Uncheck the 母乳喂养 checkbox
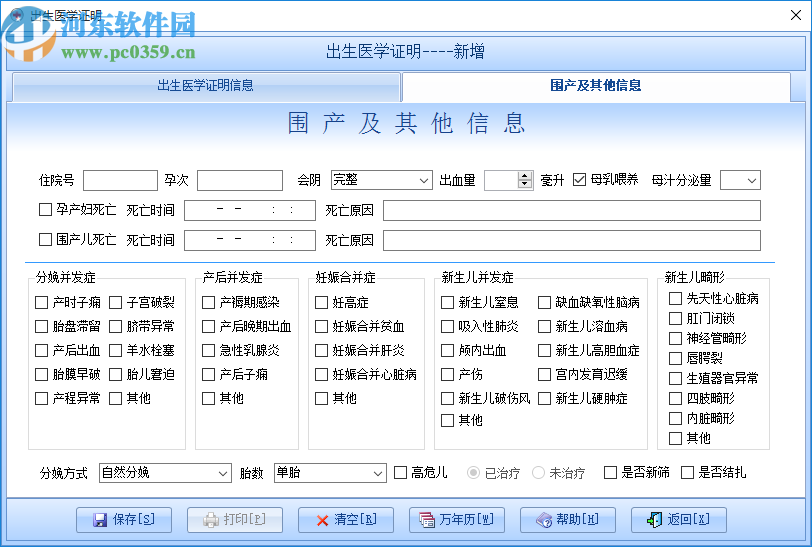 click(x=579, y=180)
